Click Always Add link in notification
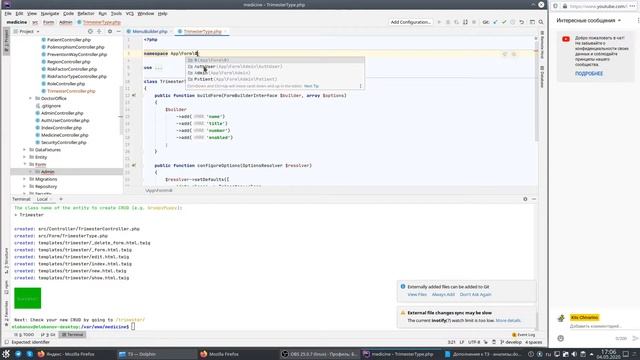 [443, 294]
